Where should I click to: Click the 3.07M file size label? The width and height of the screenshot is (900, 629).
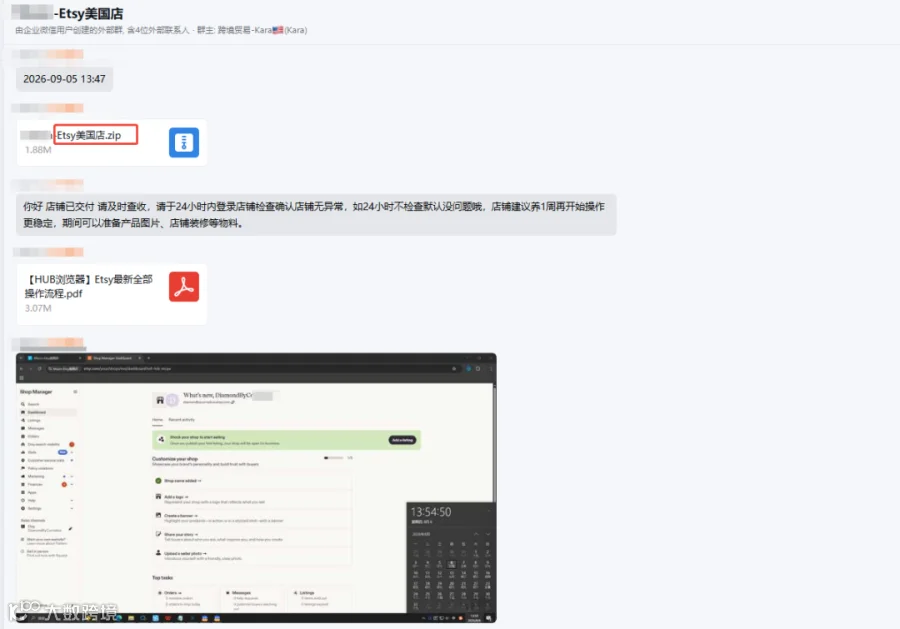coord(38,308)
